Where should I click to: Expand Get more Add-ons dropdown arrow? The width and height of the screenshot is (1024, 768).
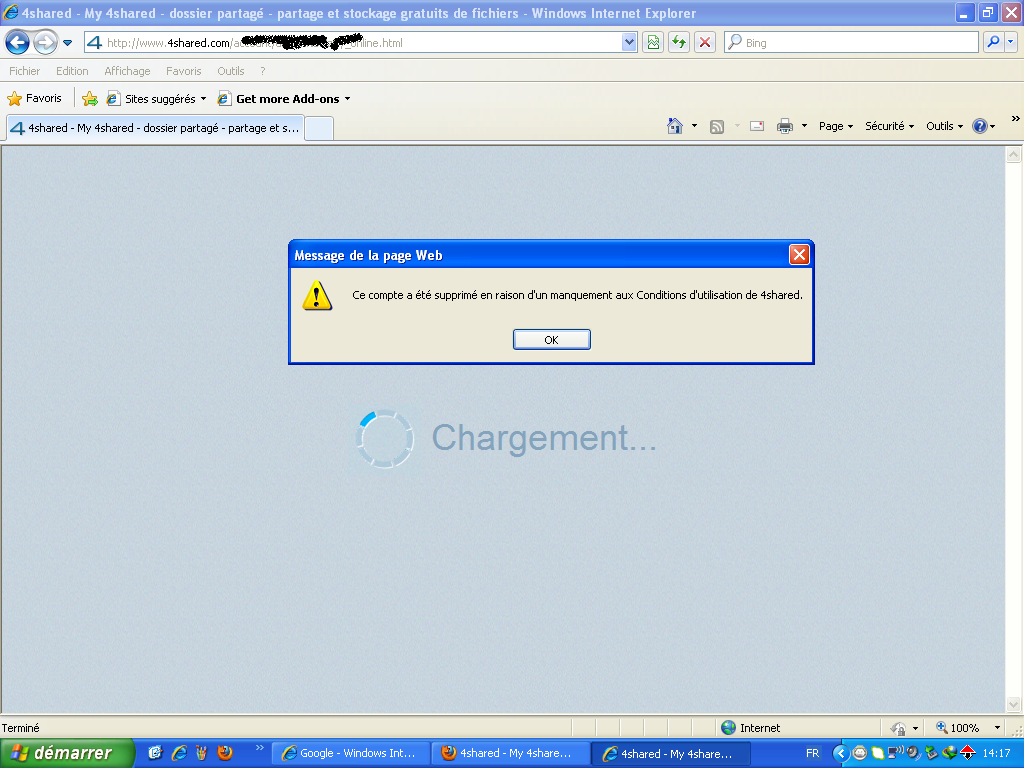(347, 99)
